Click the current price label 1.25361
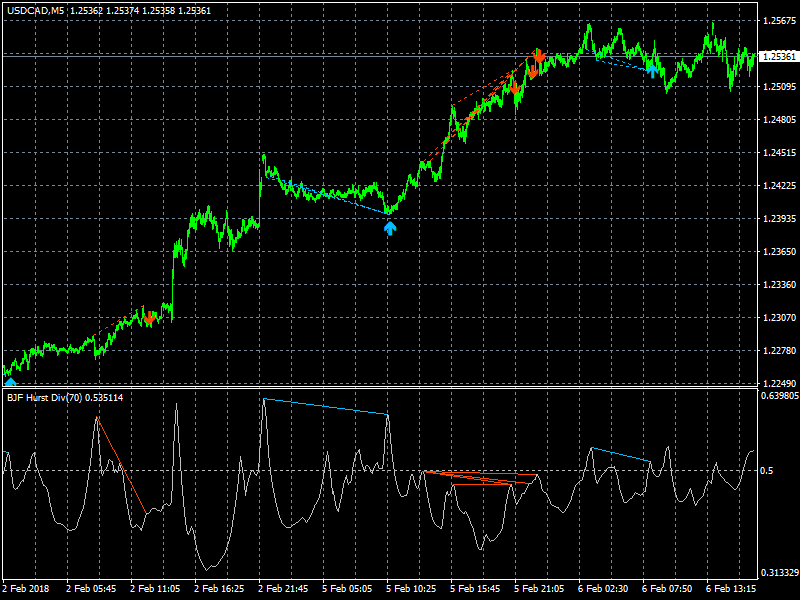The height and width of the screenshot is (600, 800). click(779, 56)
